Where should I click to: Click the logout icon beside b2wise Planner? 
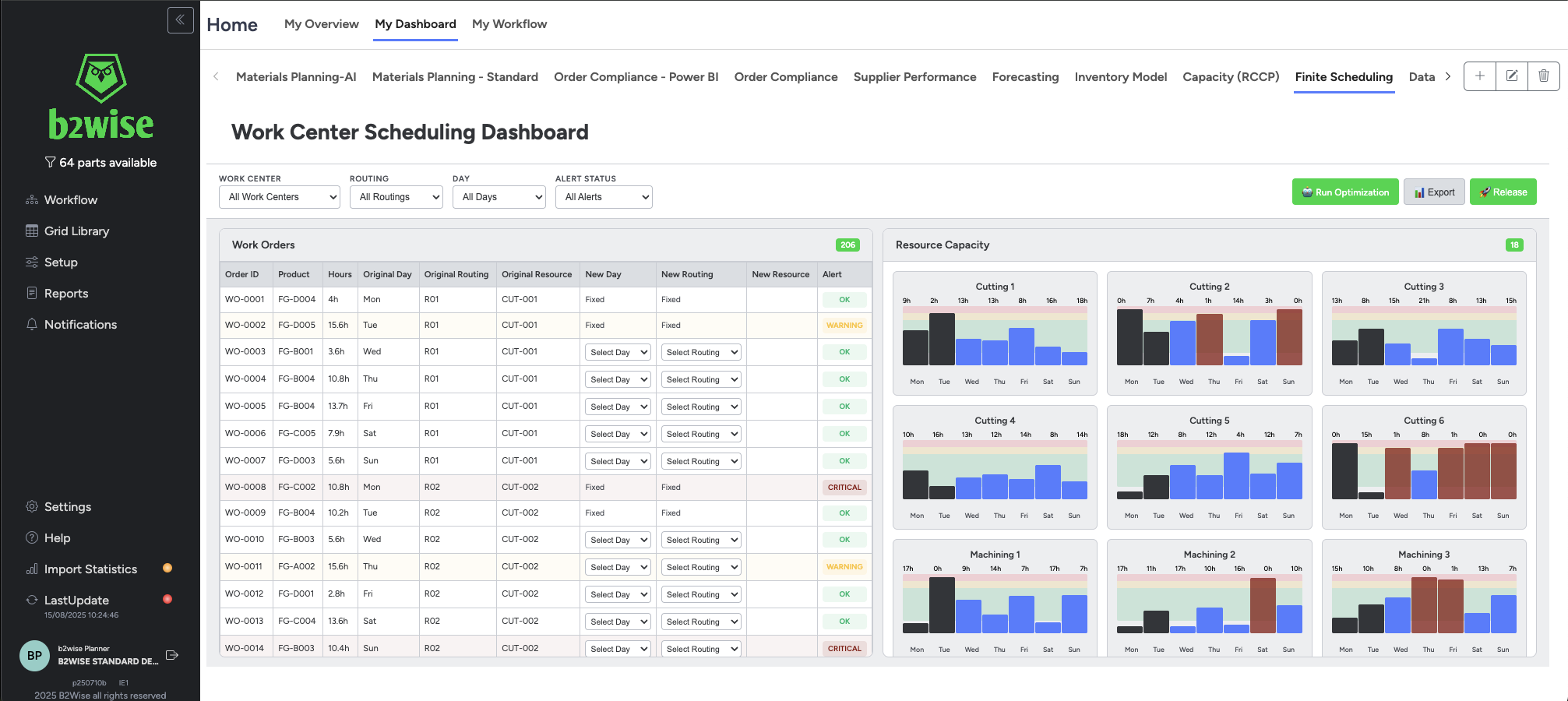tap(172, 655)
